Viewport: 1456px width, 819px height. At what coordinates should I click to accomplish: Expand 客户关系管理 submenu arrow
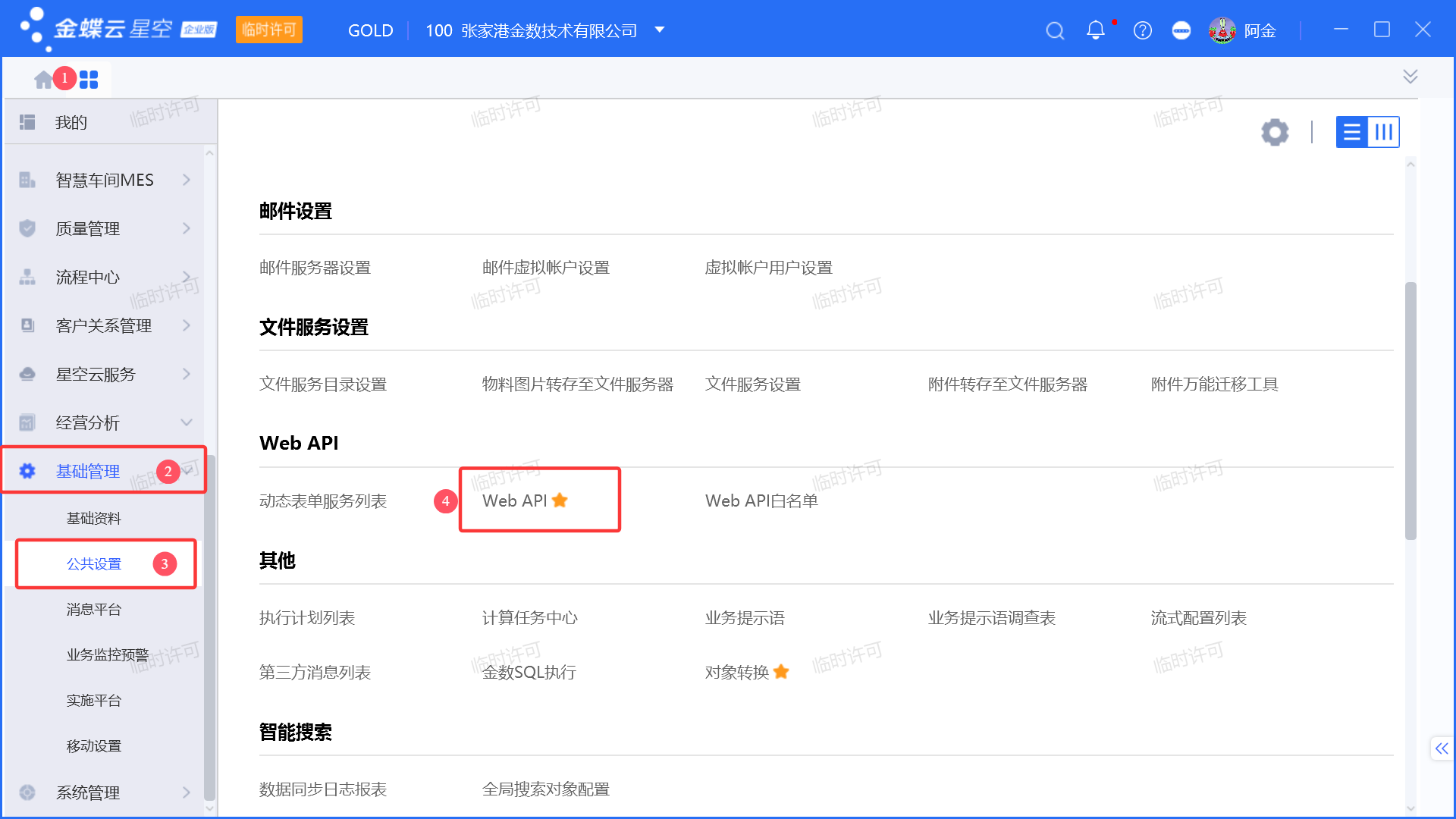(187, 325)
